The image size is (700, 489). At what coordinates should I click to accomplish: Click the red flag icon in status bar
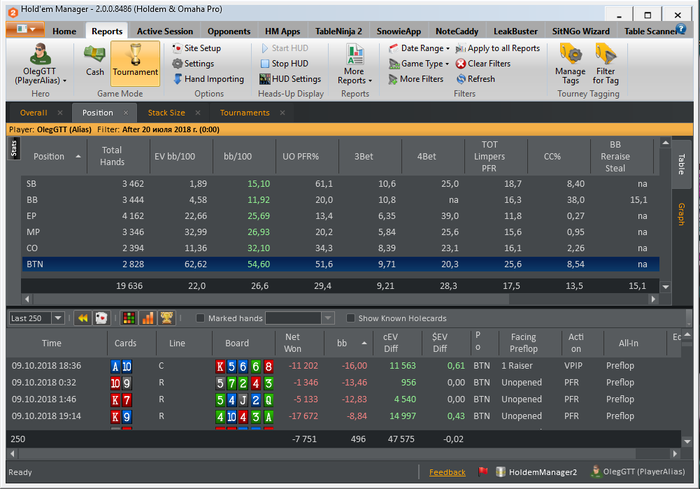click(483, 472)
